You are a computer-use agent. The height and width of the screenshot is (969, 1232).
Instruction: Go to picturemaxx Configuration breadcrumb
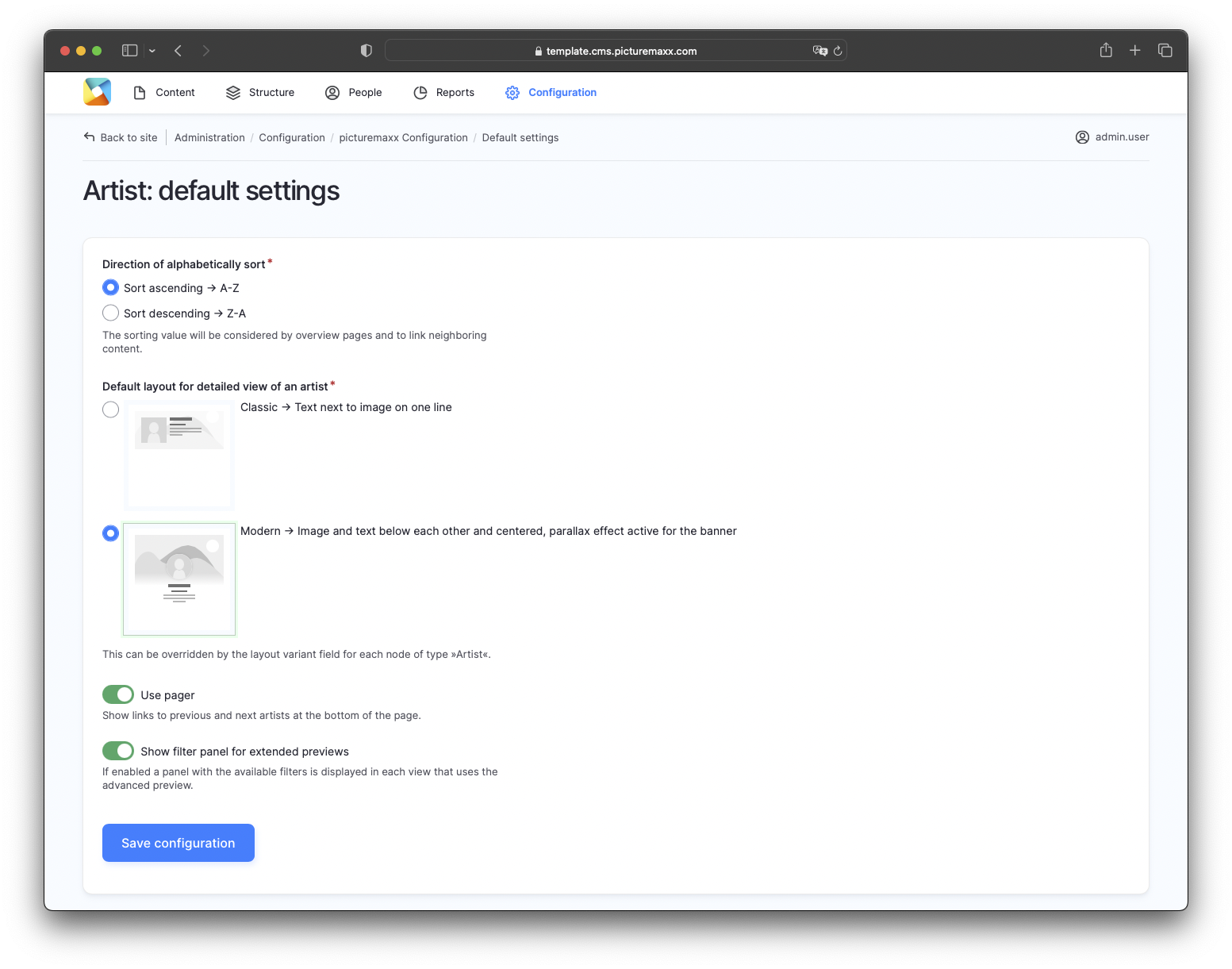[403, 137]
